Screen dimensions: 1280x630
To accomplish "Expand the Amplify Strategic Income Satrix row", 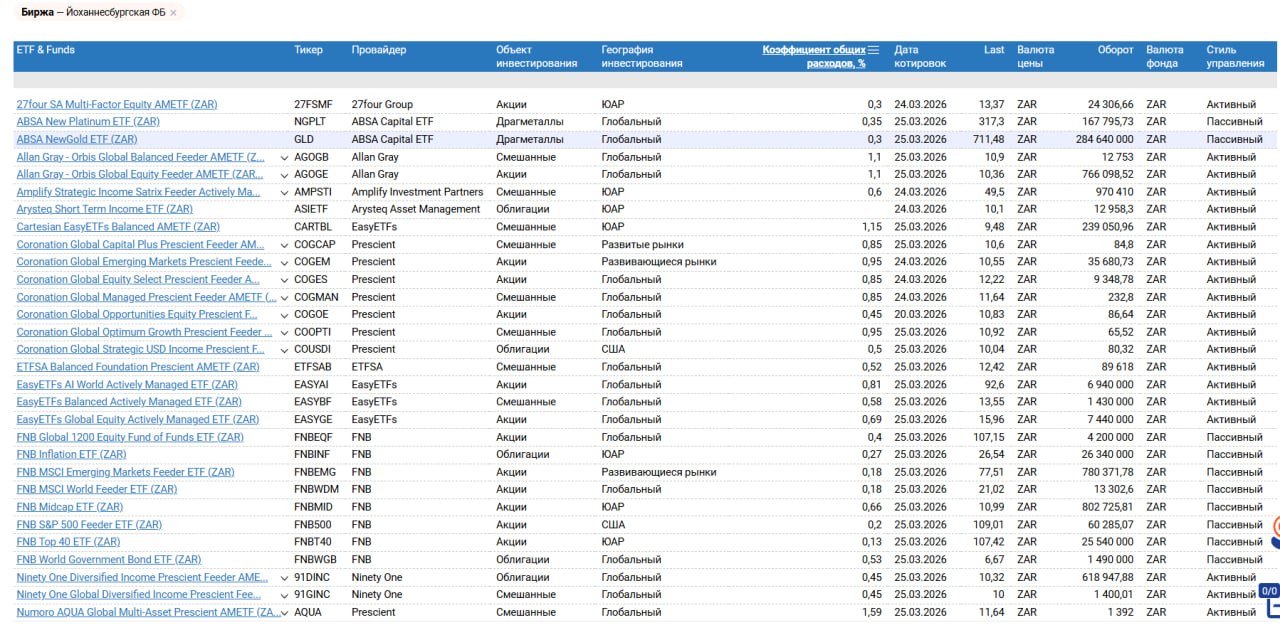I will pyautogui.click(x=284, y=192).
